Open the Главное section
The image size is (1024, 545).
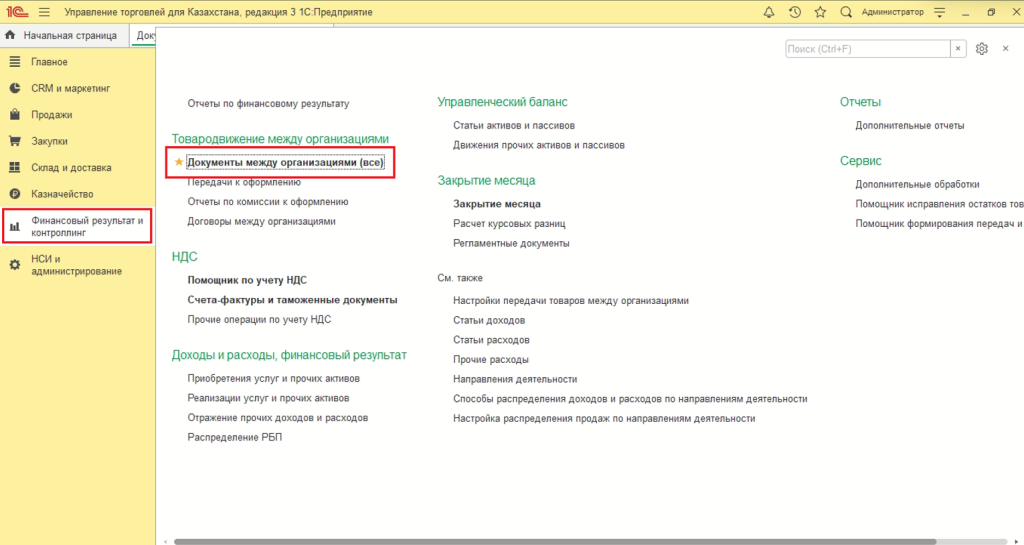pyautogui.click(x=50, y=62)
